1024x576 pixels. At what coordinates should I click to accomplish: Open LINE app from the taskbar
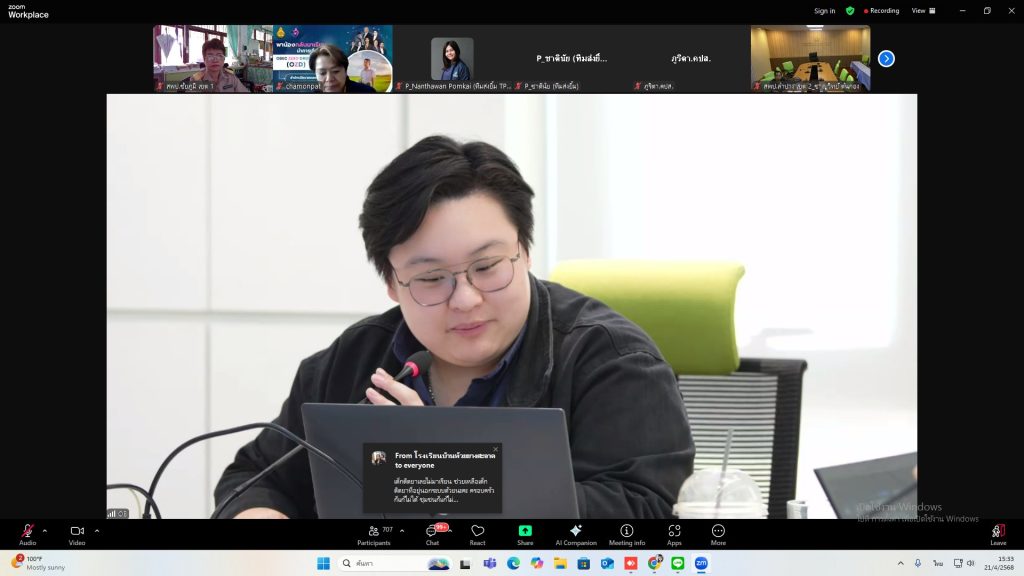[678, 563]
